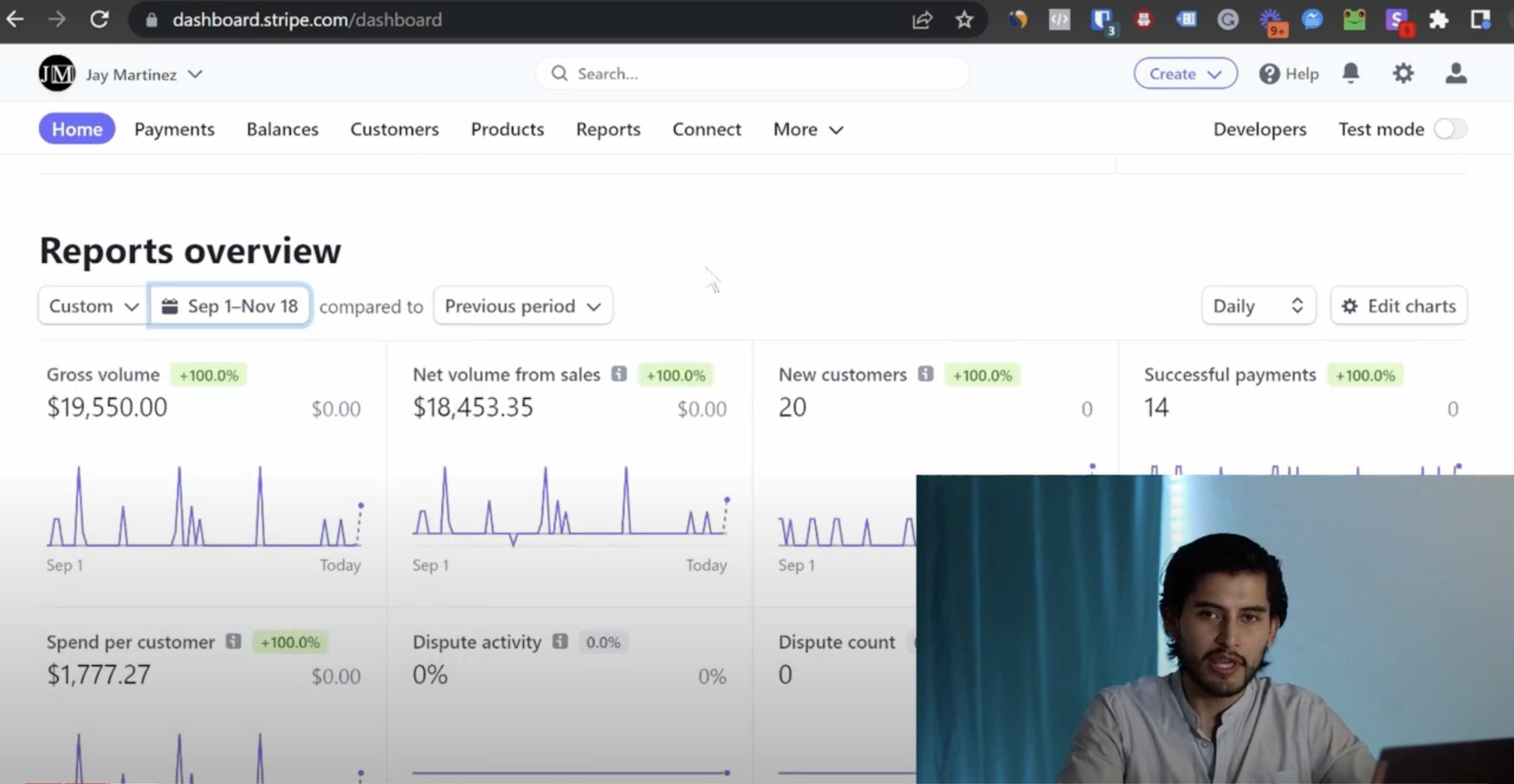Go to the Payments tab

pyautogui.click(x=175, y=129)
